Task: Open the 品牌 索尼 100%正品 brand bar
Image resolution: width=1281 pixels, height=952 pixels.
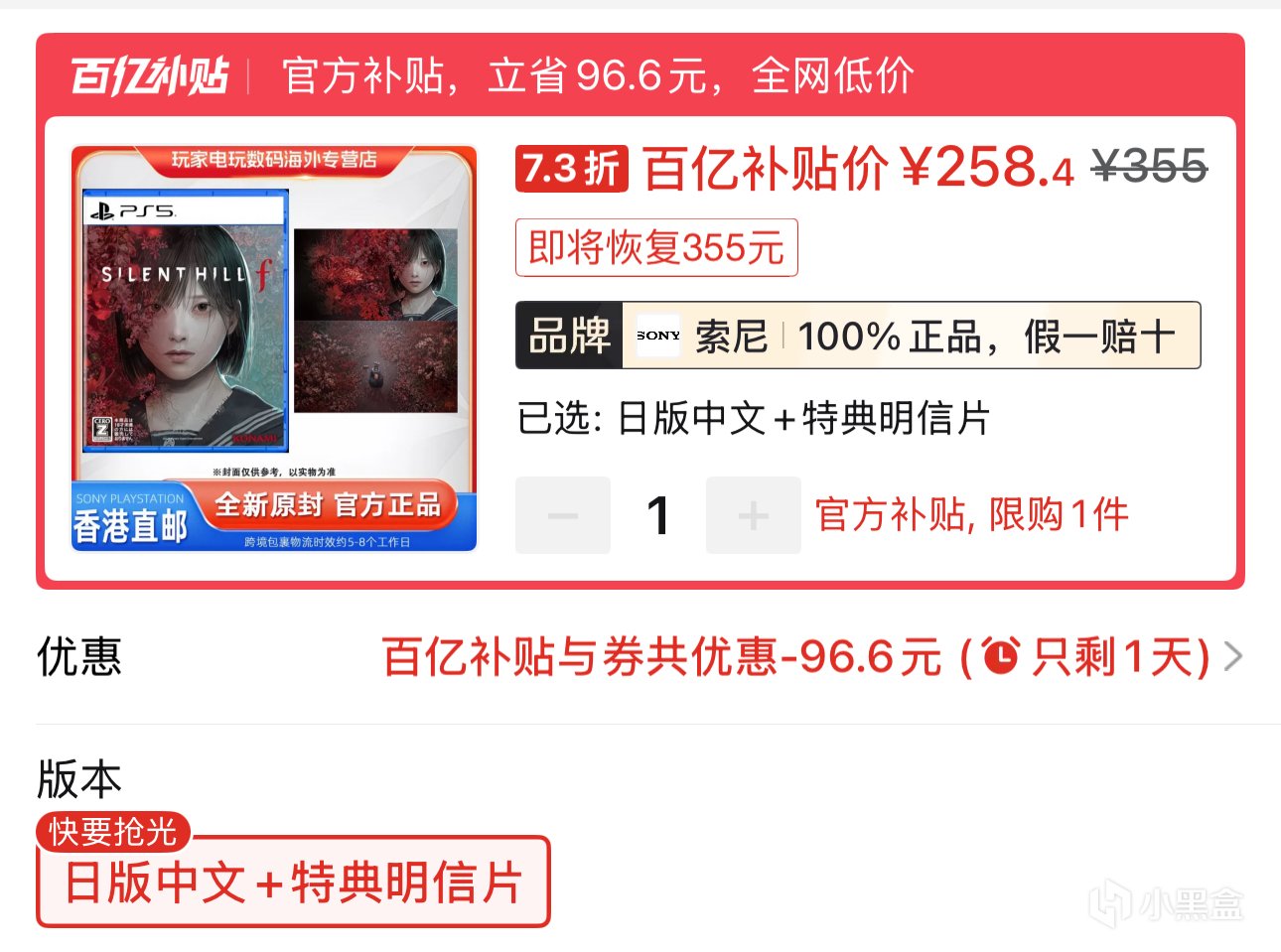Action: point(858,336)
